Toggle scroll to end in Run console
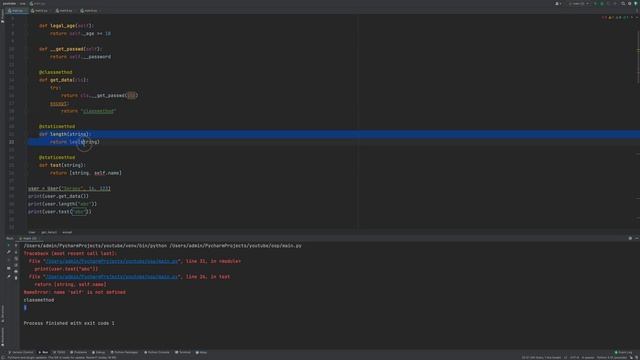Viewport: 640px width, 360px height. point(16,265)
